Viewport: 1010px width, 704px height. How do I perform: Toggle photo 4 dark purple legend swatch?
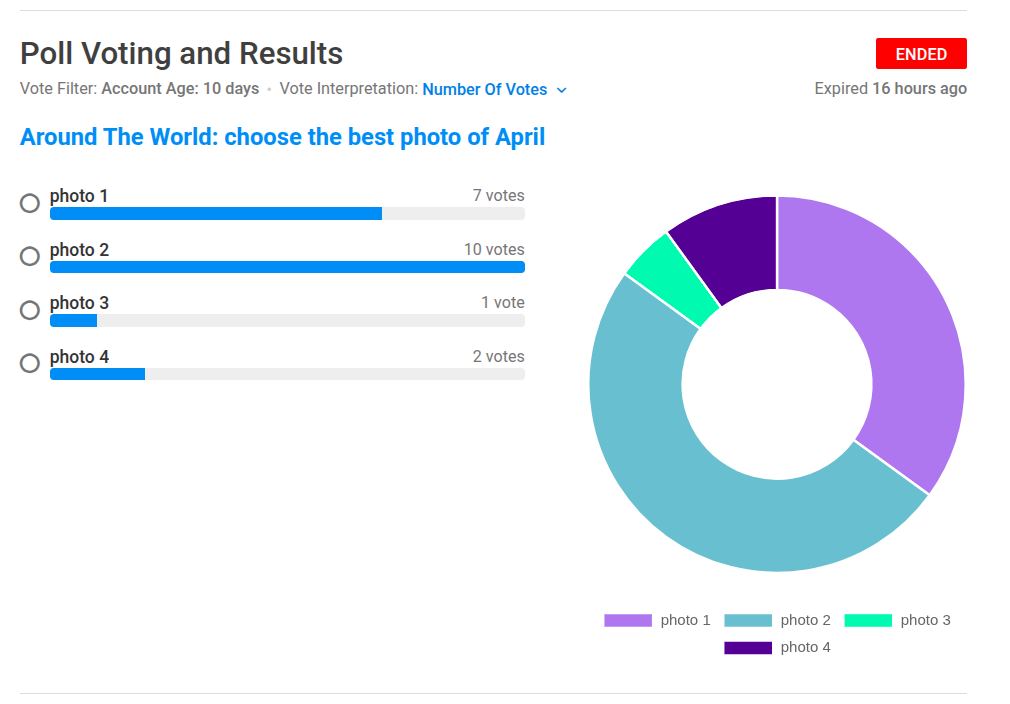pos(748,647)
